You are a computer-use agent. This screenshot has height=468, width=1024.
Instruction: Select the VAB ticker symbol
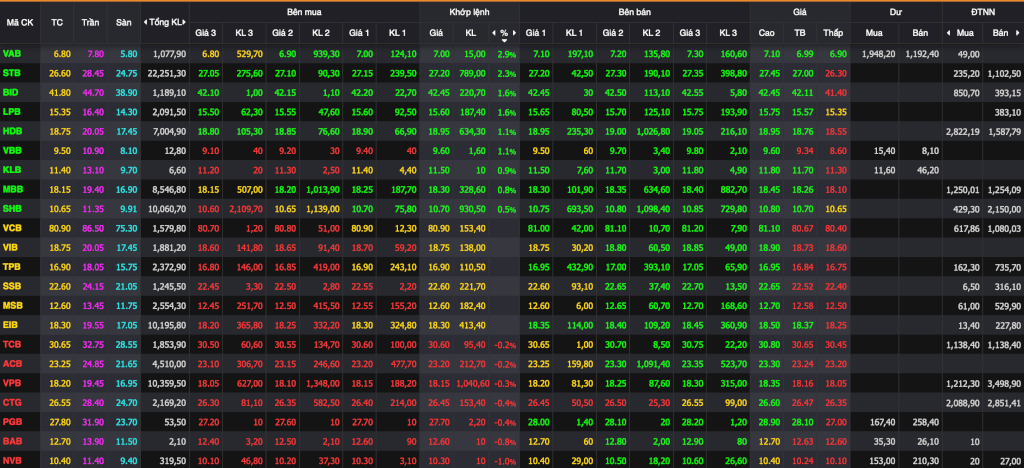11,54
